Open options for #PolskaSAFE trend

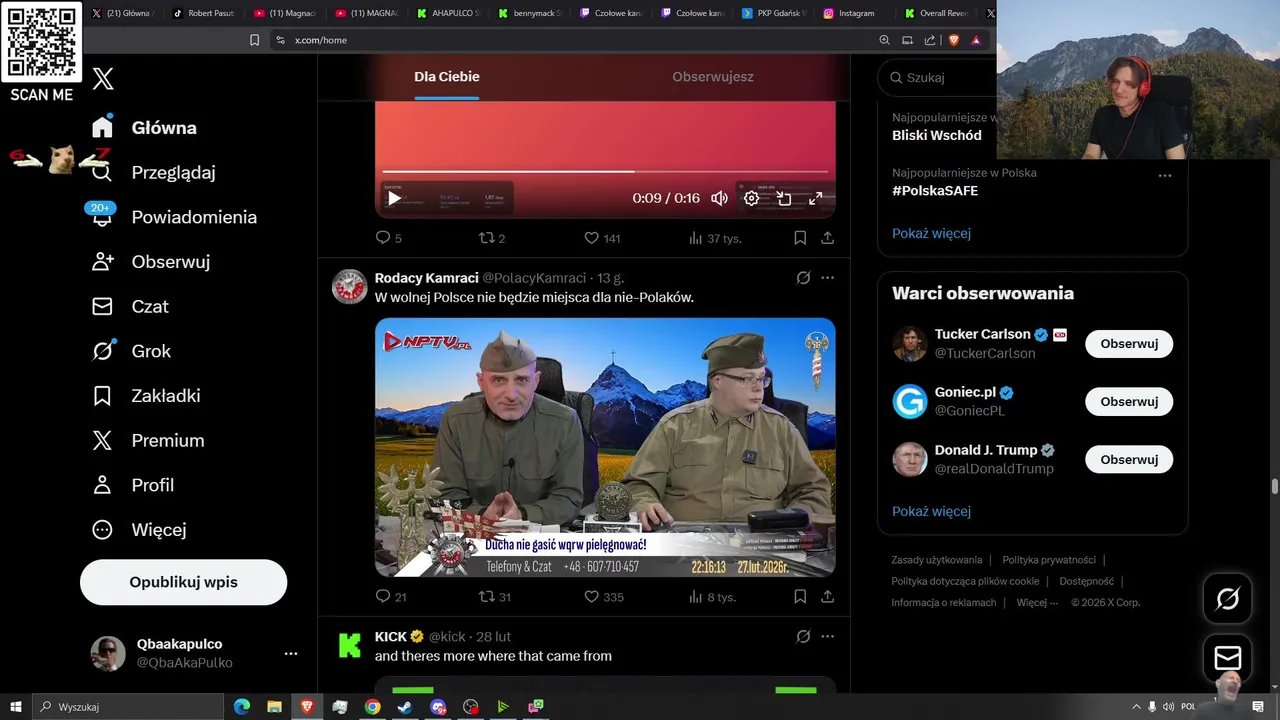tap(1165, 175)
